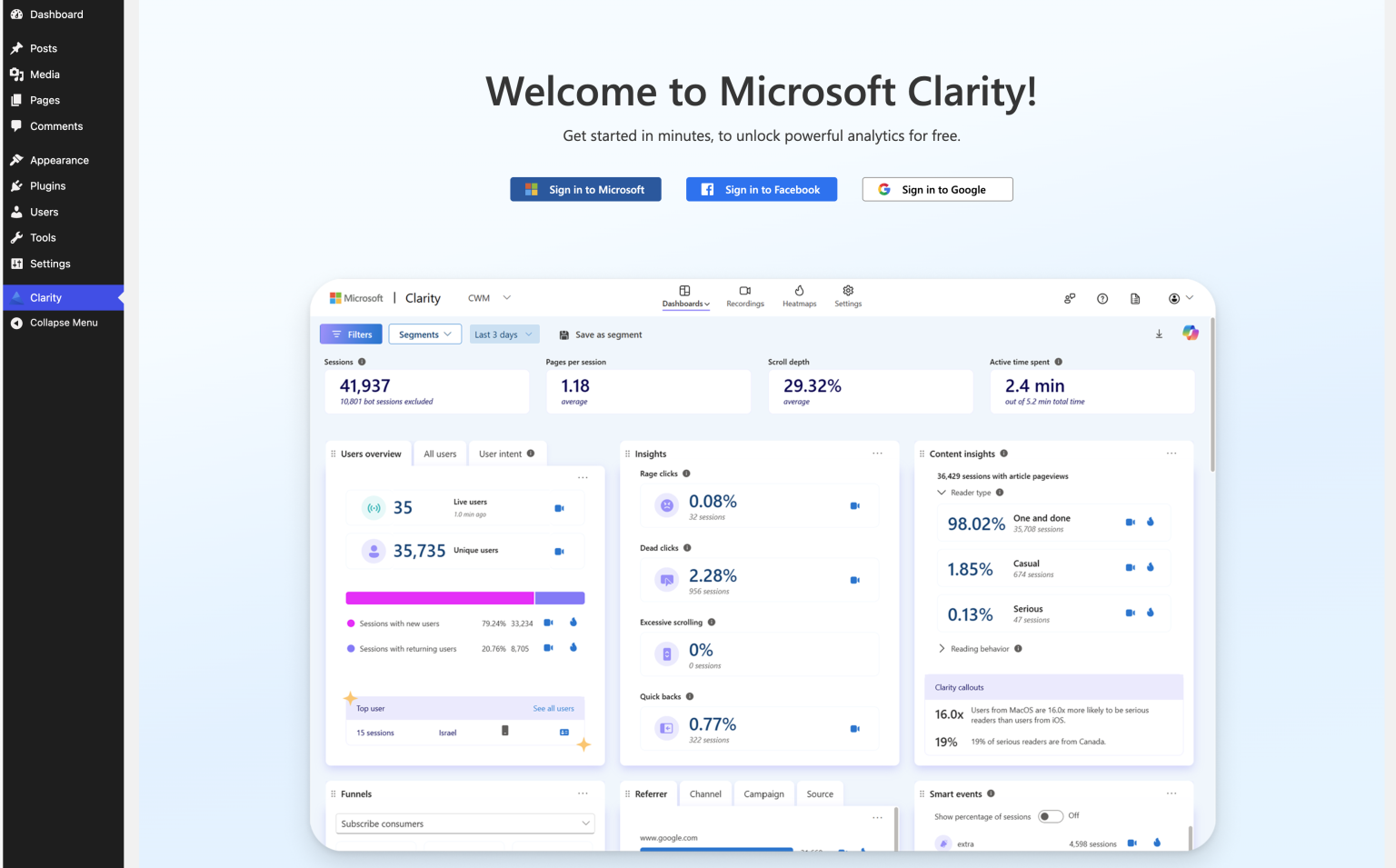Enable Show percentage of sessions
Viewport: 1396px width, 868px height.
[x=1050, y=816]
